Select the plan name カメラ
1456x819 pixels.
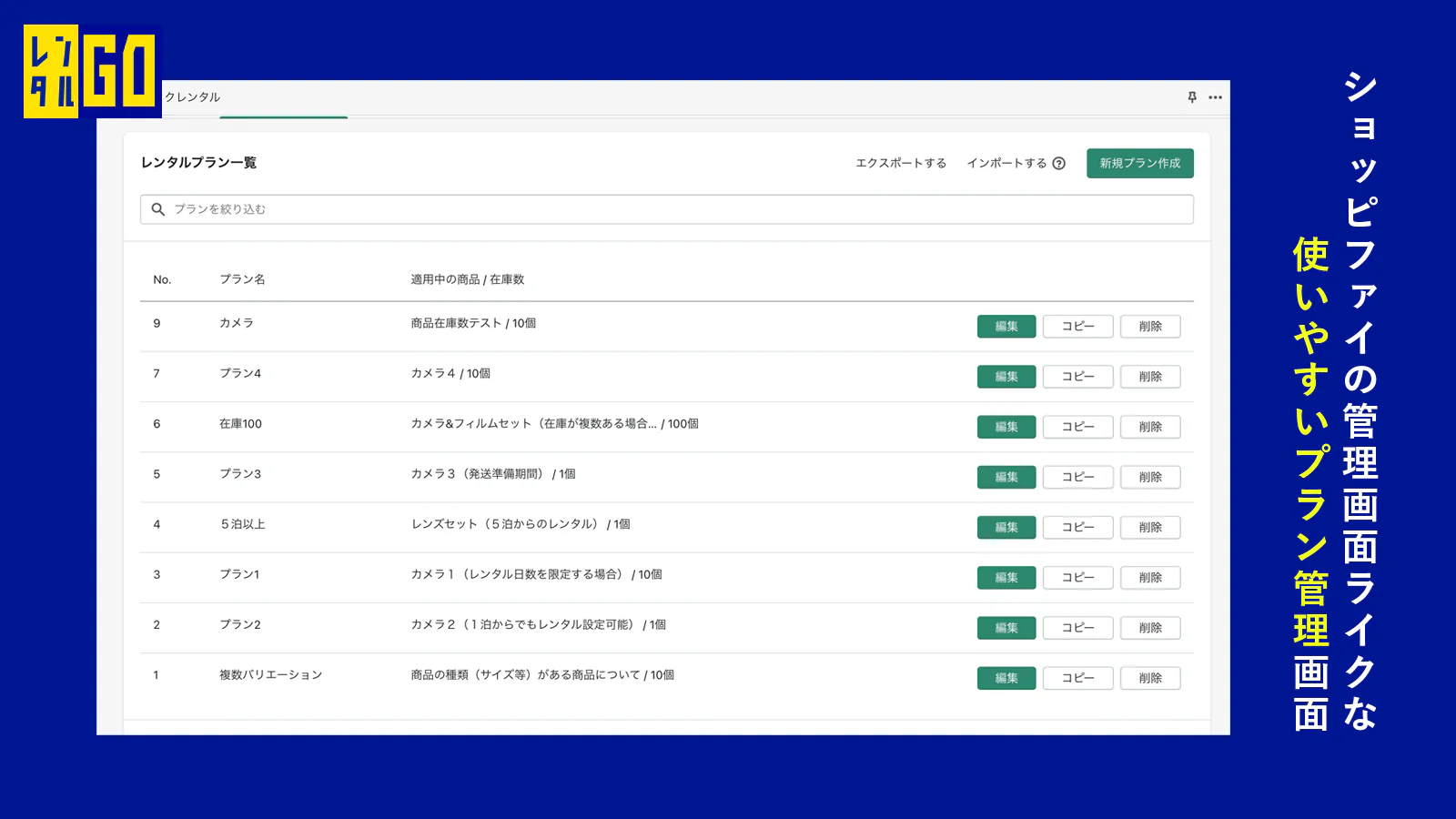[237, 323]
